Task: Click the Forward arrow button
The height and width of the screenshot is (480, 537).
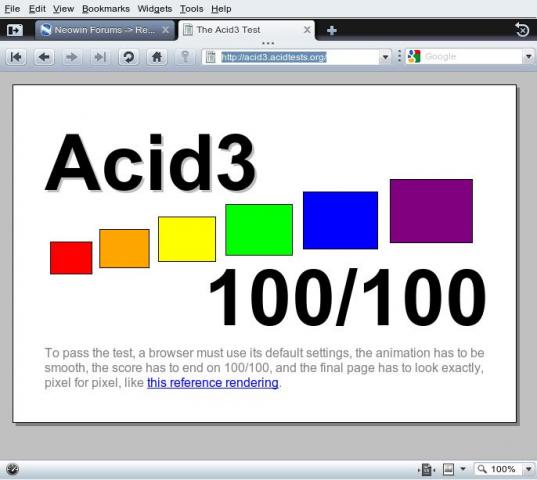Action: (x=71, y=57)
